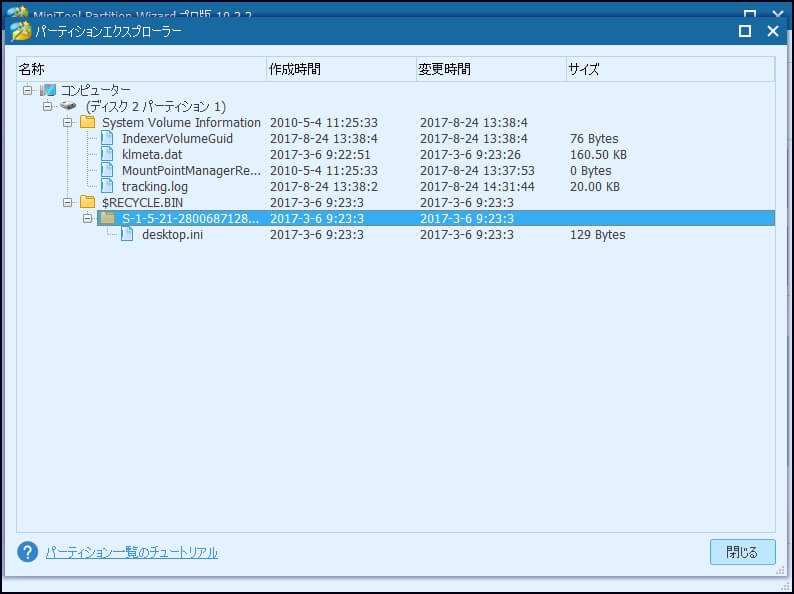
Task: Click the disk drive icon for Disk 2 Partition 1
Action: (68, 106)
